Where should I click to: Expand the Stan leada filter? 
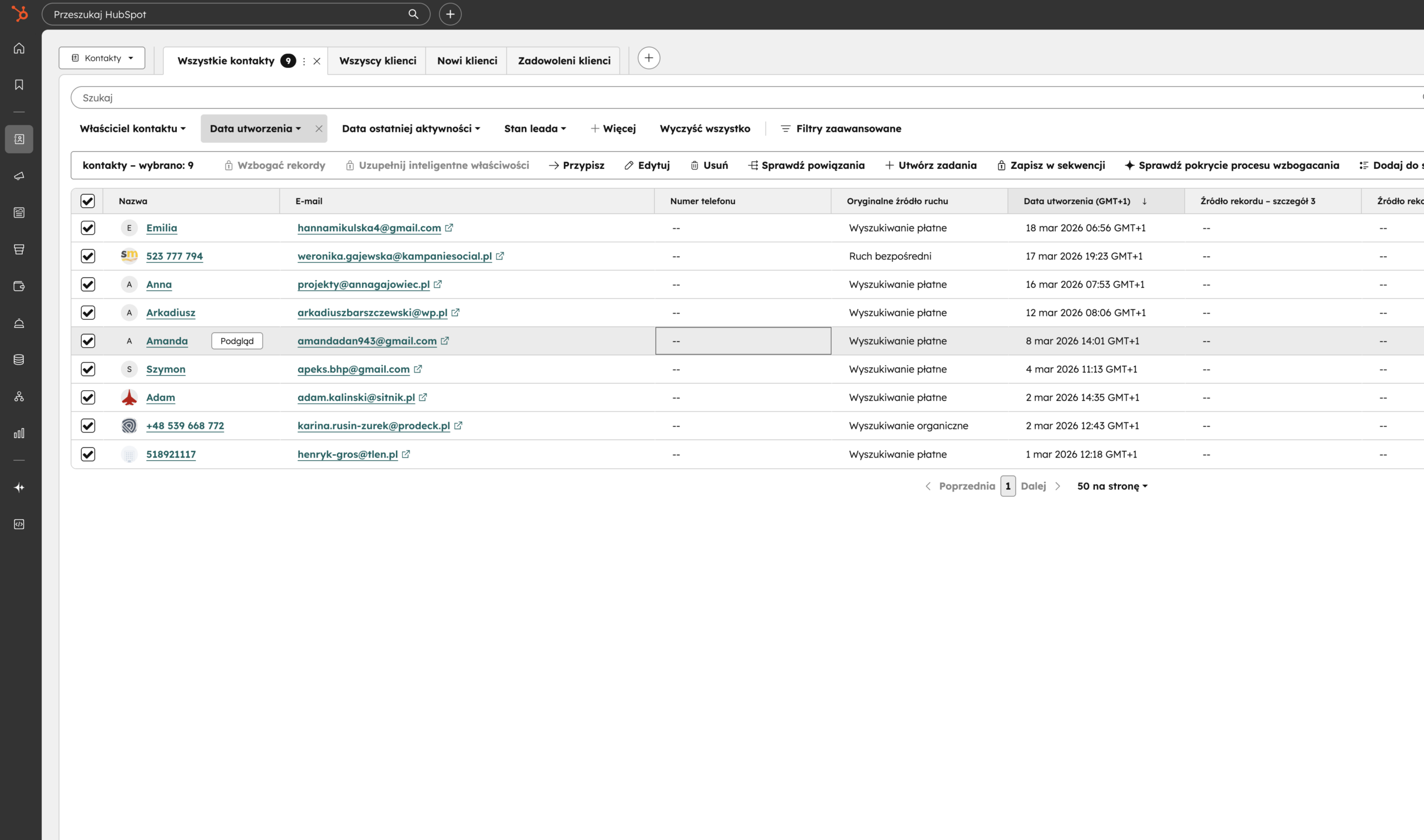pos(535,128)
